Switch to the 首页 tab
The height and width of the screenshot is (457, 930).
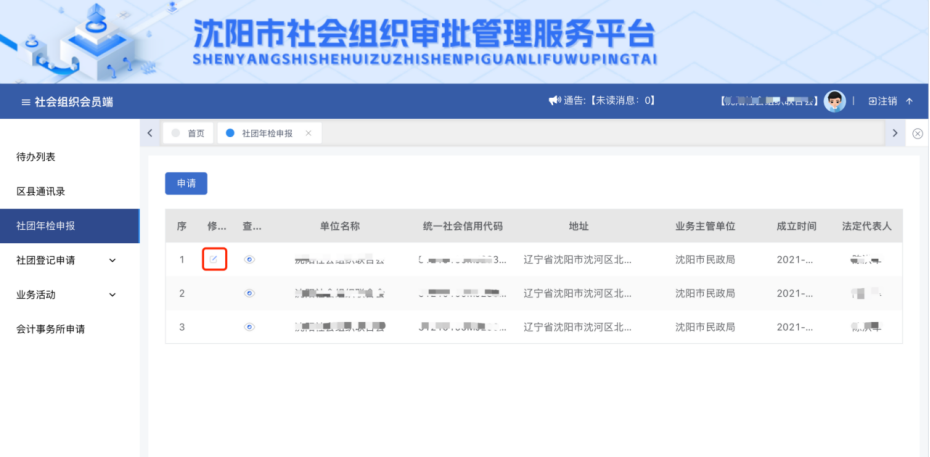[x=189, y=133]
